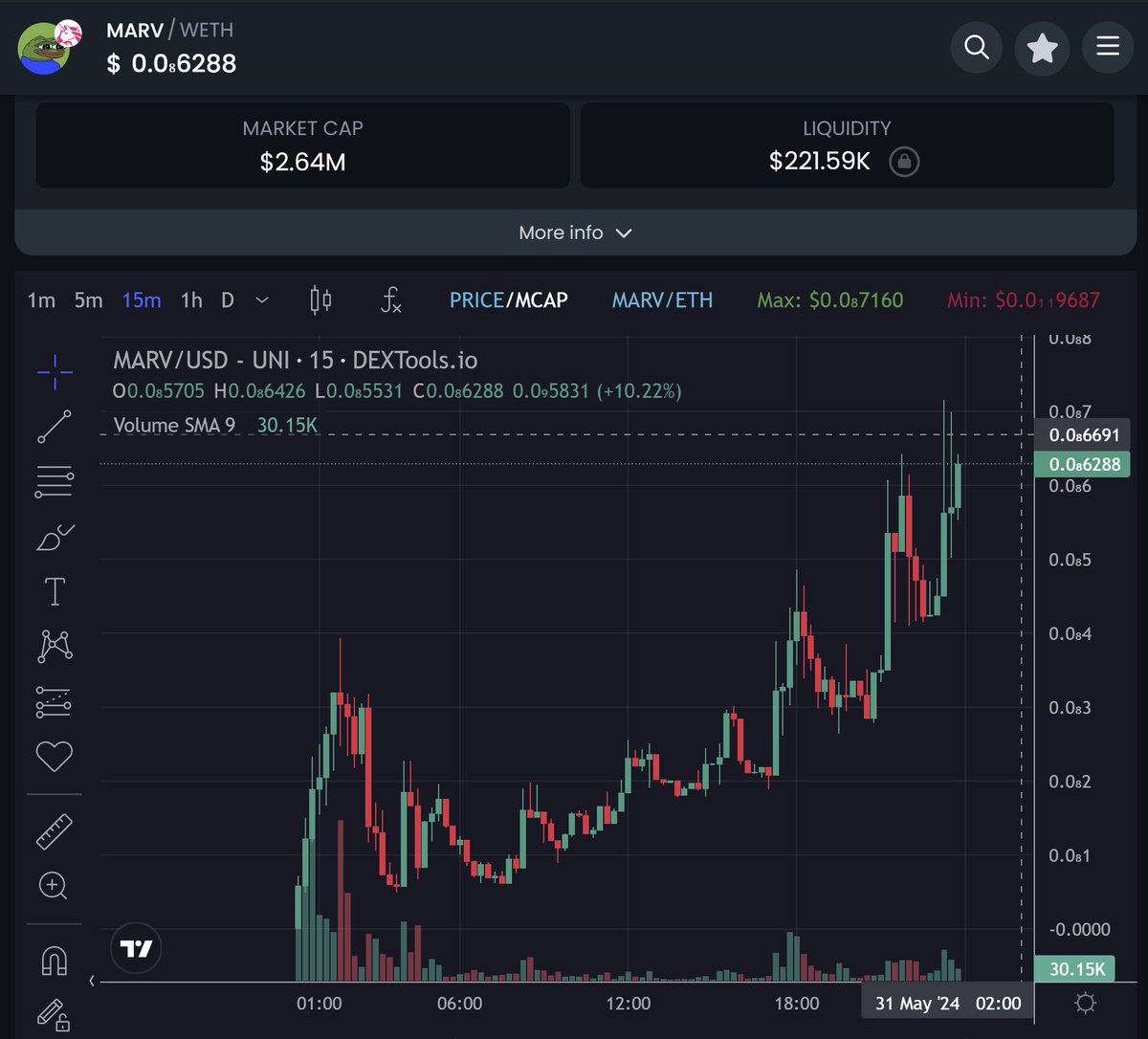
Task: Click the TradingView logo
Action: point(137,949)
